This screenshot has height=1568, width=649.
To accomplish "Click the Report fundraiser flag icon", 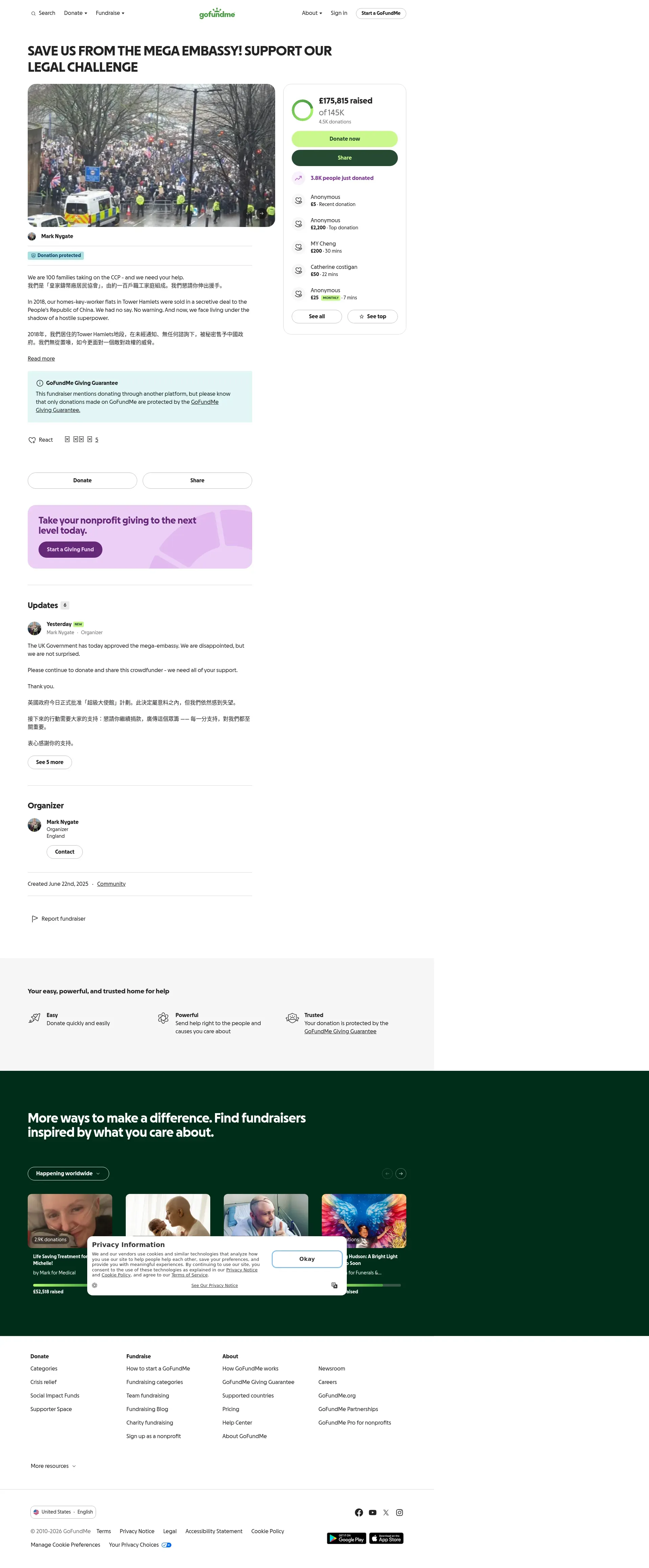I will click(x=35, y=919).
